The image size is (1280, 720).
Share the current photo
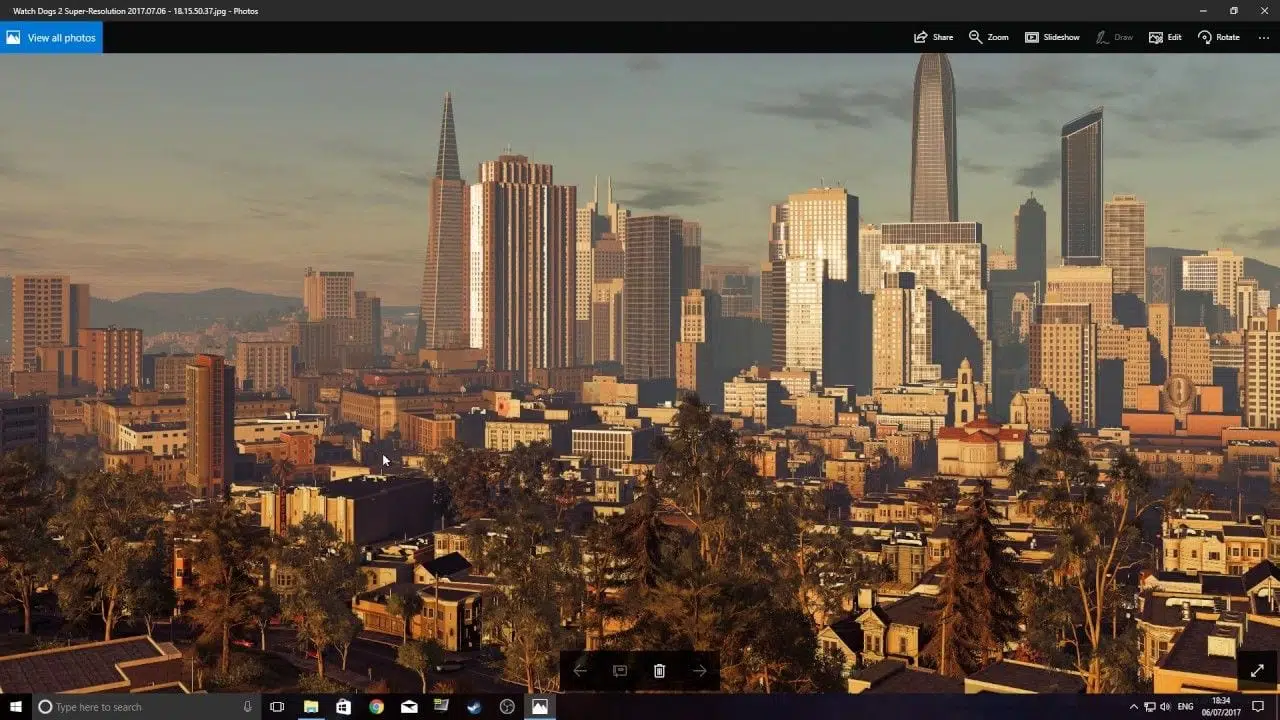[933, 37]
